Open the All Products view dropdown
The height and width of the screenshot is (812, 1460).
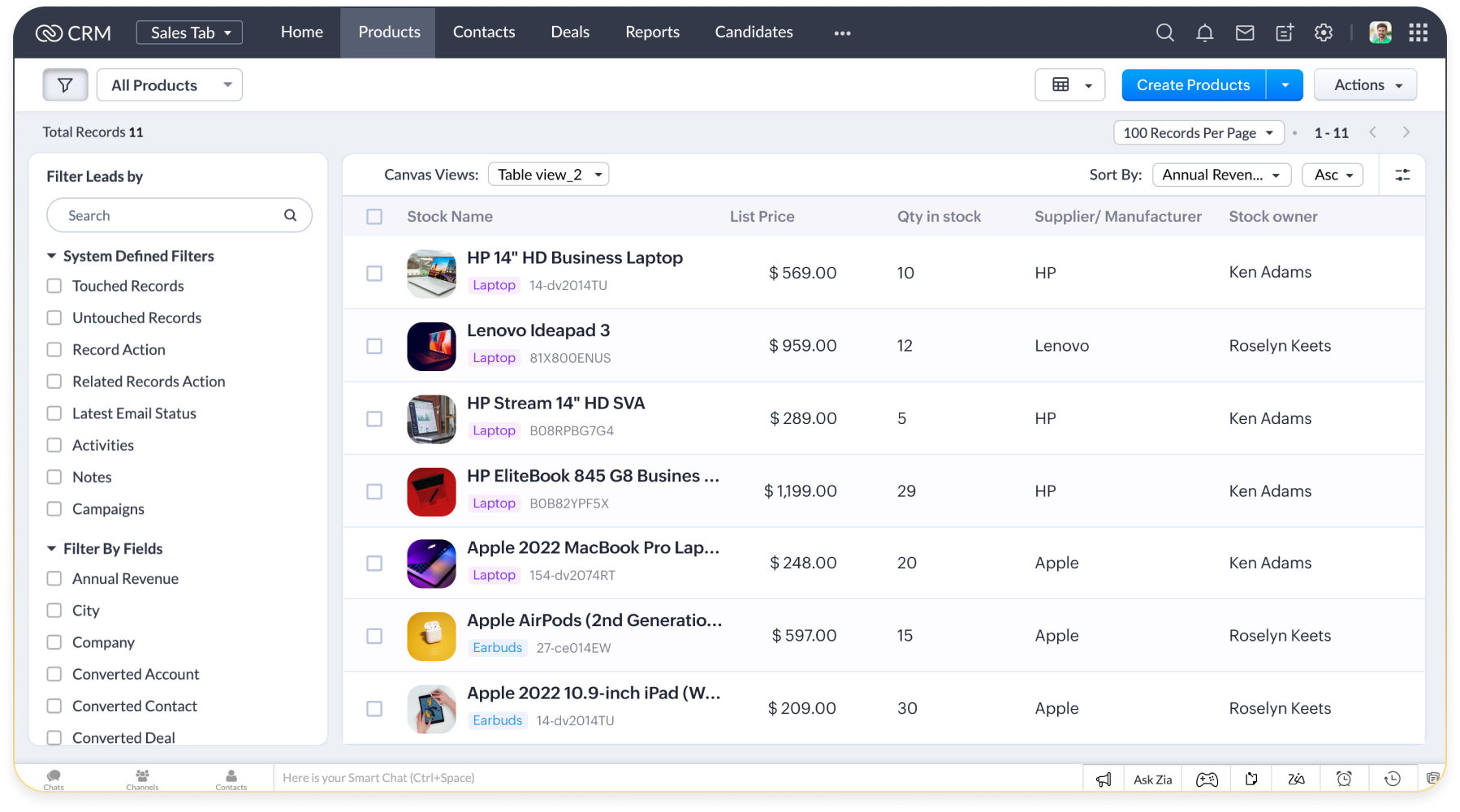[170, 85]
